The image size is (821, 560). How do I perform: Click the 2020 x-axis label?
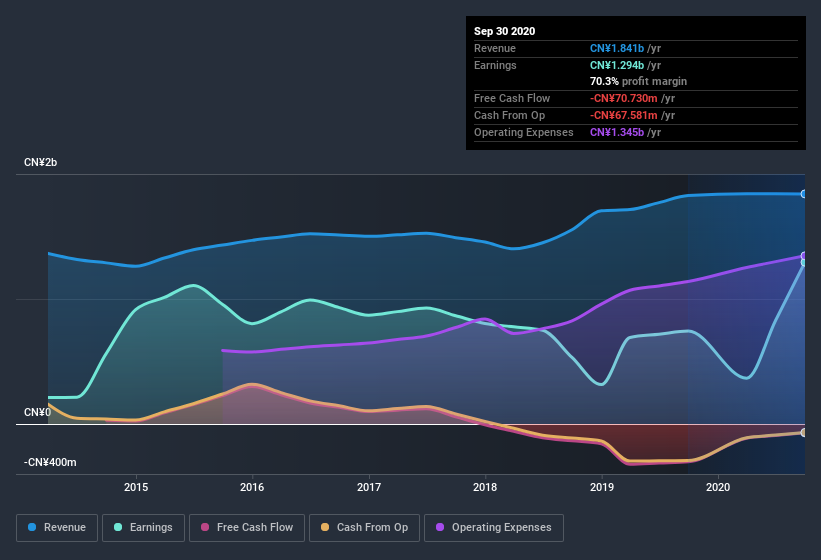pos(718,487)
